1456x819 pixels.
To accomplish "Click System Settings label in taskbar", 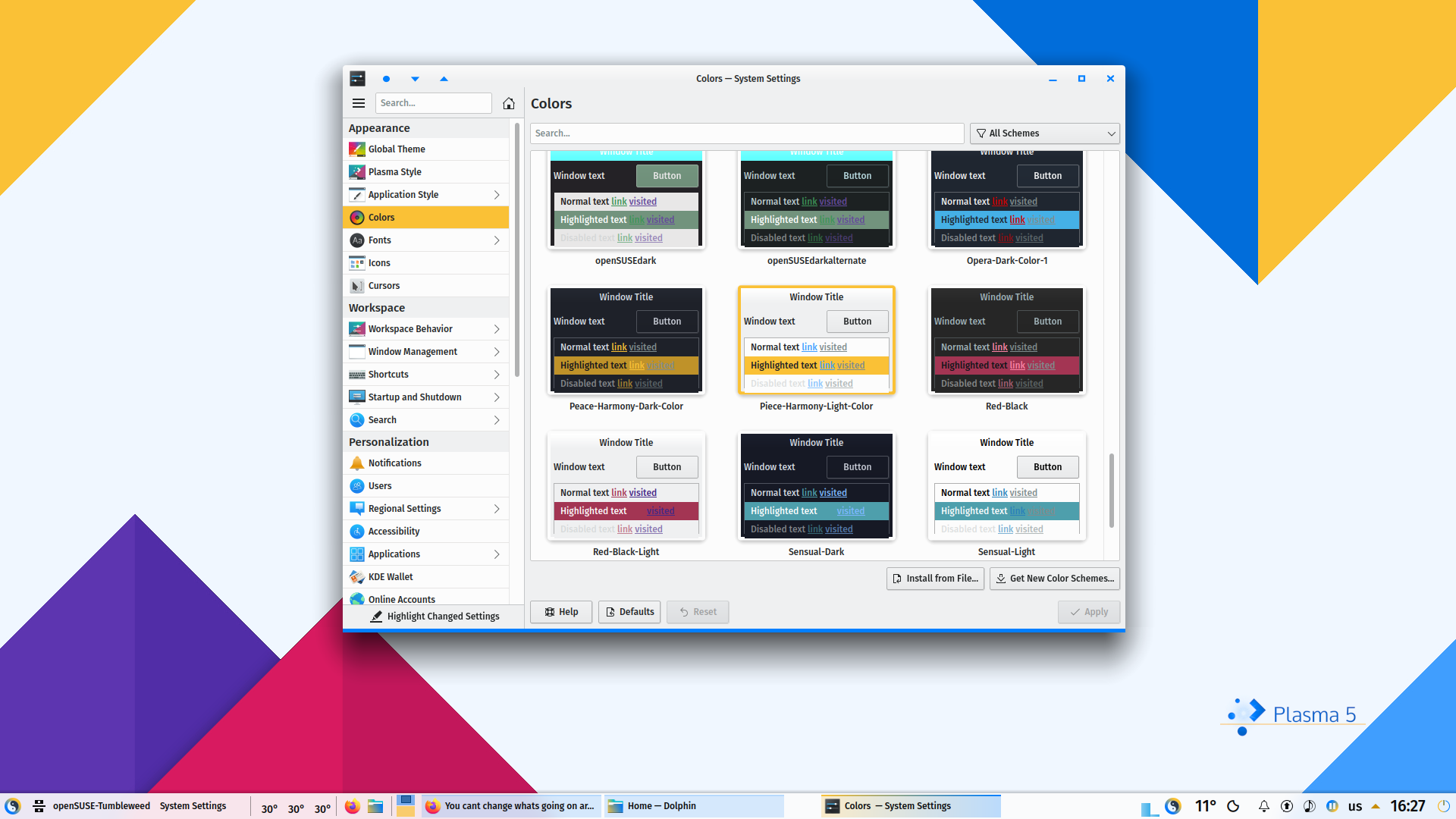I will [193, 806].
